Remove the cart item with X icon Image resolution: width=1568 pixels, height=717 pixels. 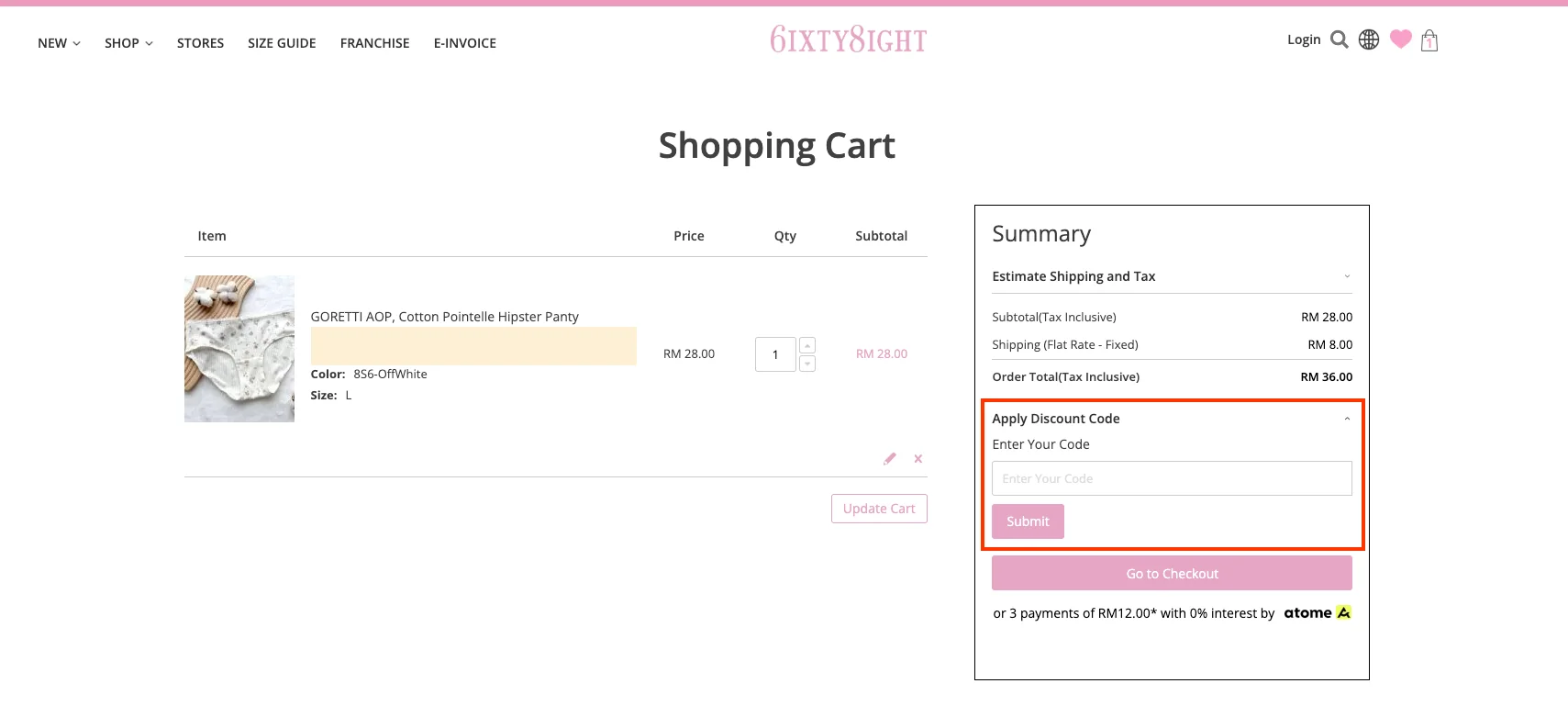tap(917, 458)
